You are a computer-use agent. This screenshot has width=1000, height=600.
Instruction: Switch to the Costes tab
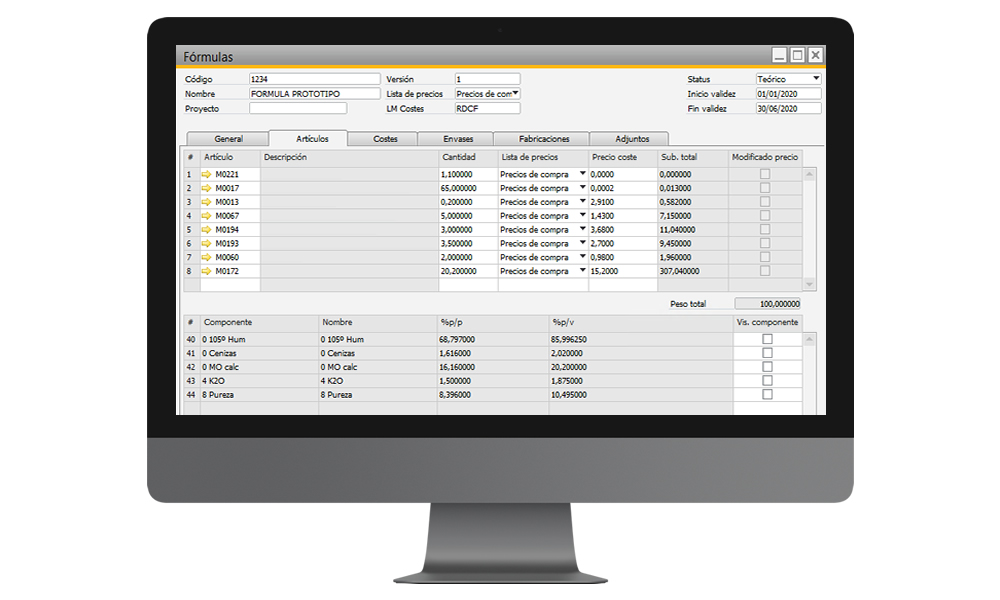click(385, 139)
